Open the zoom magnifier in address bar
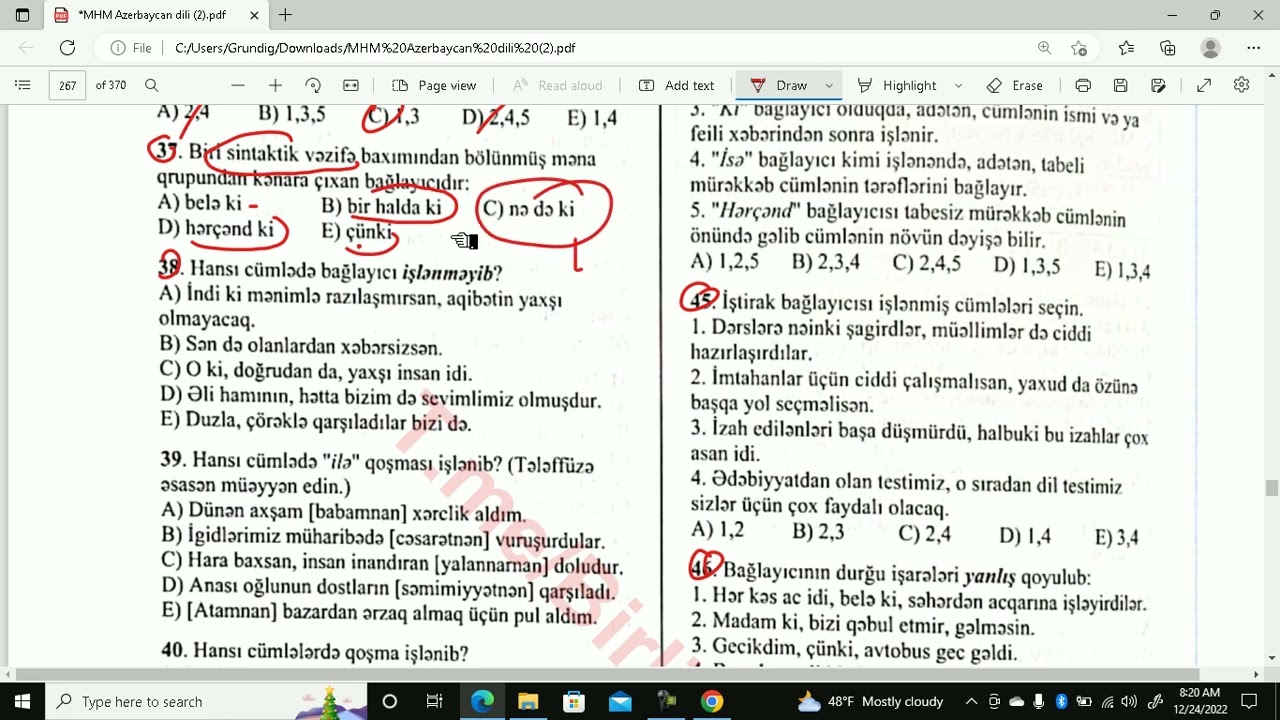Screen dimensions: 1280x720 click(x=1045, y=47)
